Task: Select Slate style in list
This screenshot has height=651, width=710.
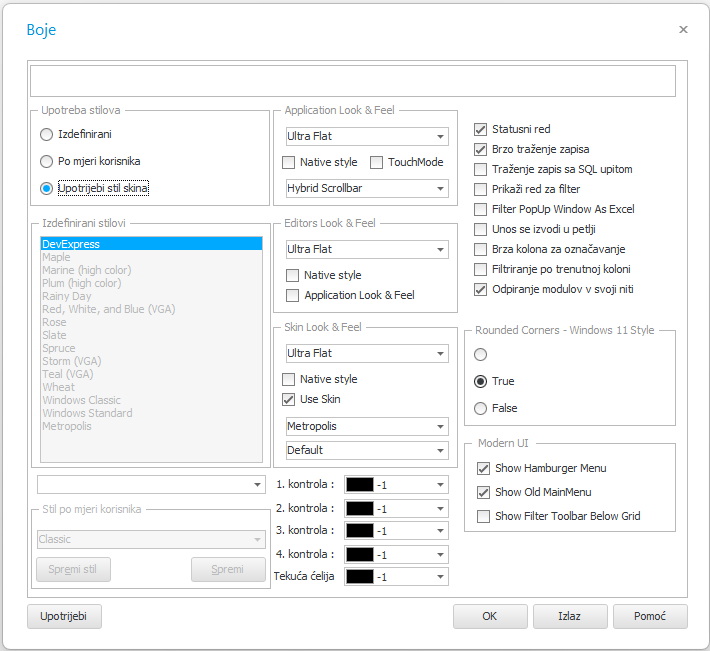Action: click(151, 335)
